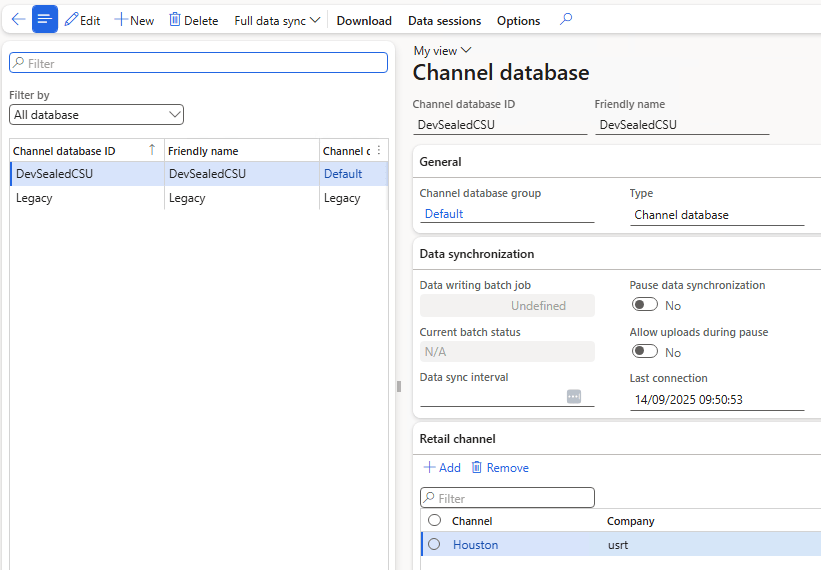Click the Edit pencil button
This screenshot has width=821, height=570.
coord(82,20)
